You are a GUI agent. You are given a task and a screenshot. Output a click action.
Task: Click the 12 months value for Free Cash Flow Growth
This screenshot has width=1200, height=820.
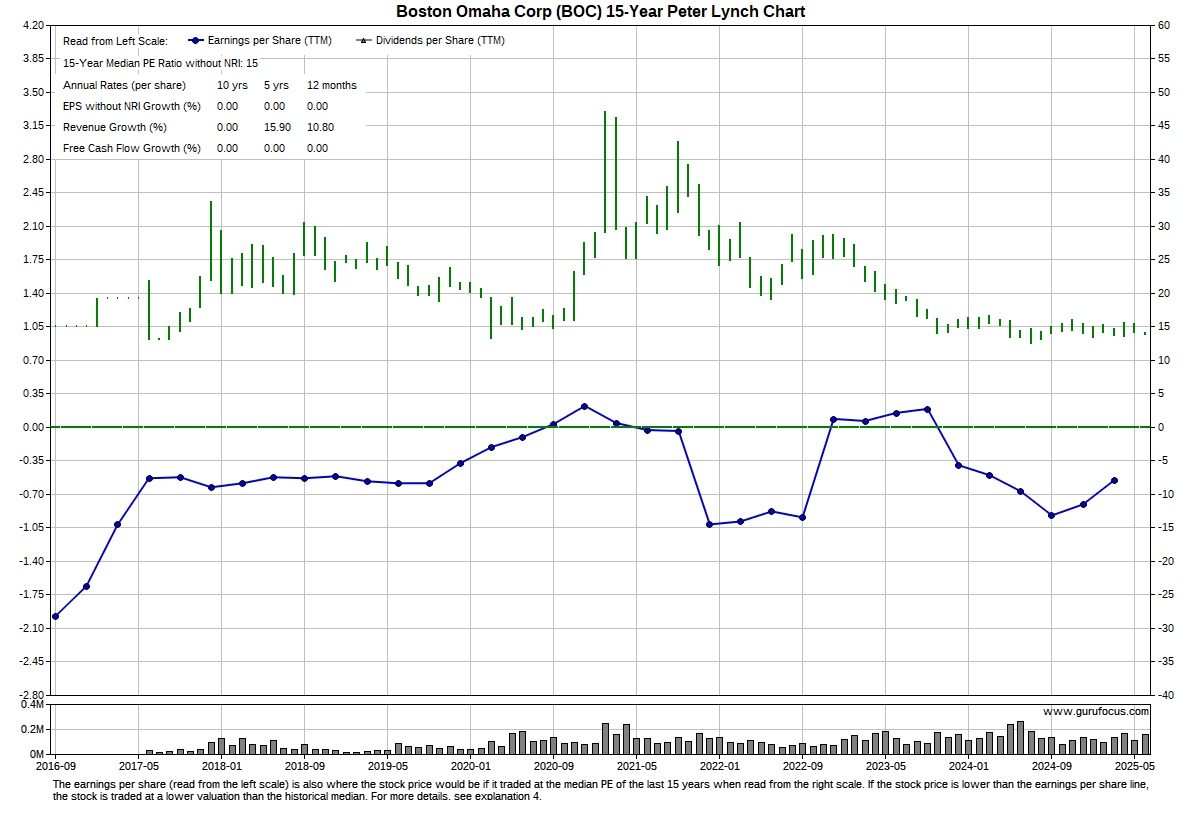point(317,148)
